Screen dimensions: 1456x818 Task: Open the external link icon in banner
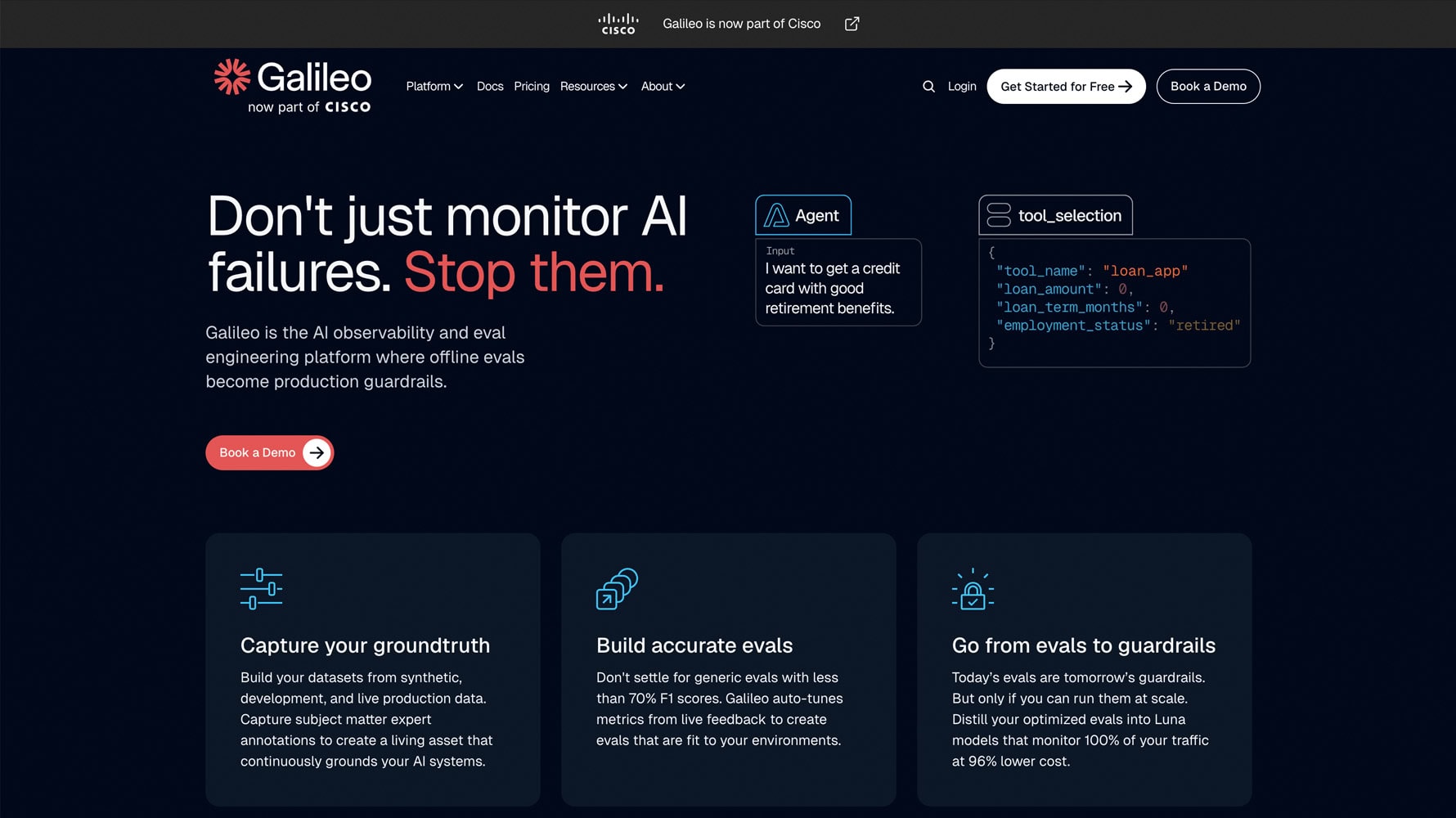852,24
